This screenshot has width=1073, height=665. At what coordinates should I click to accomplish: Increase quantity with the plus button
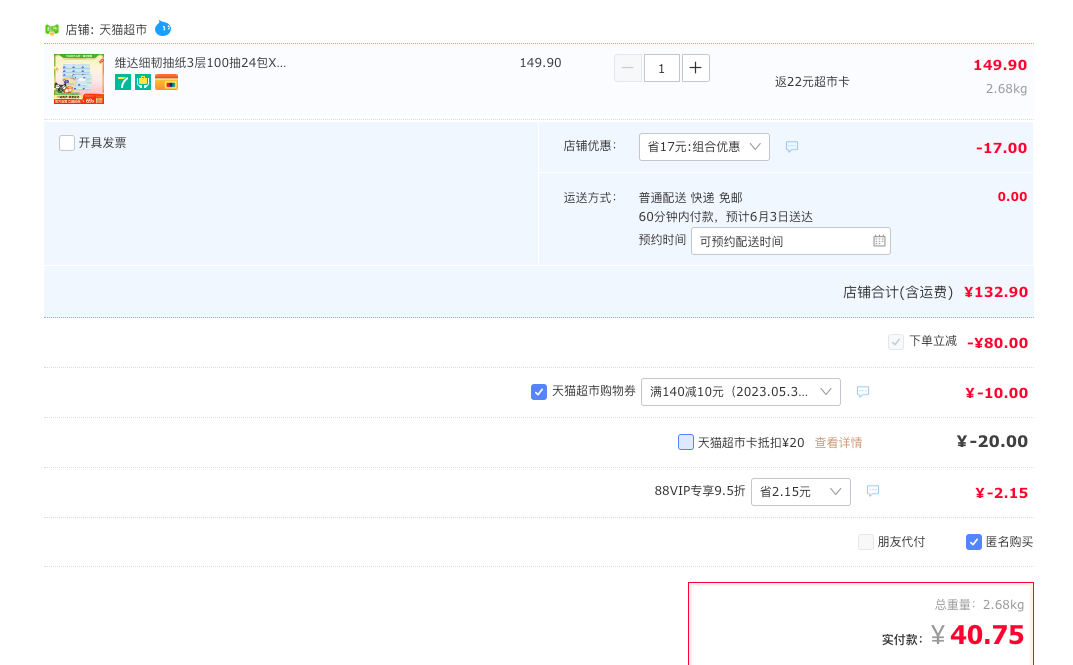click(695, 68)
